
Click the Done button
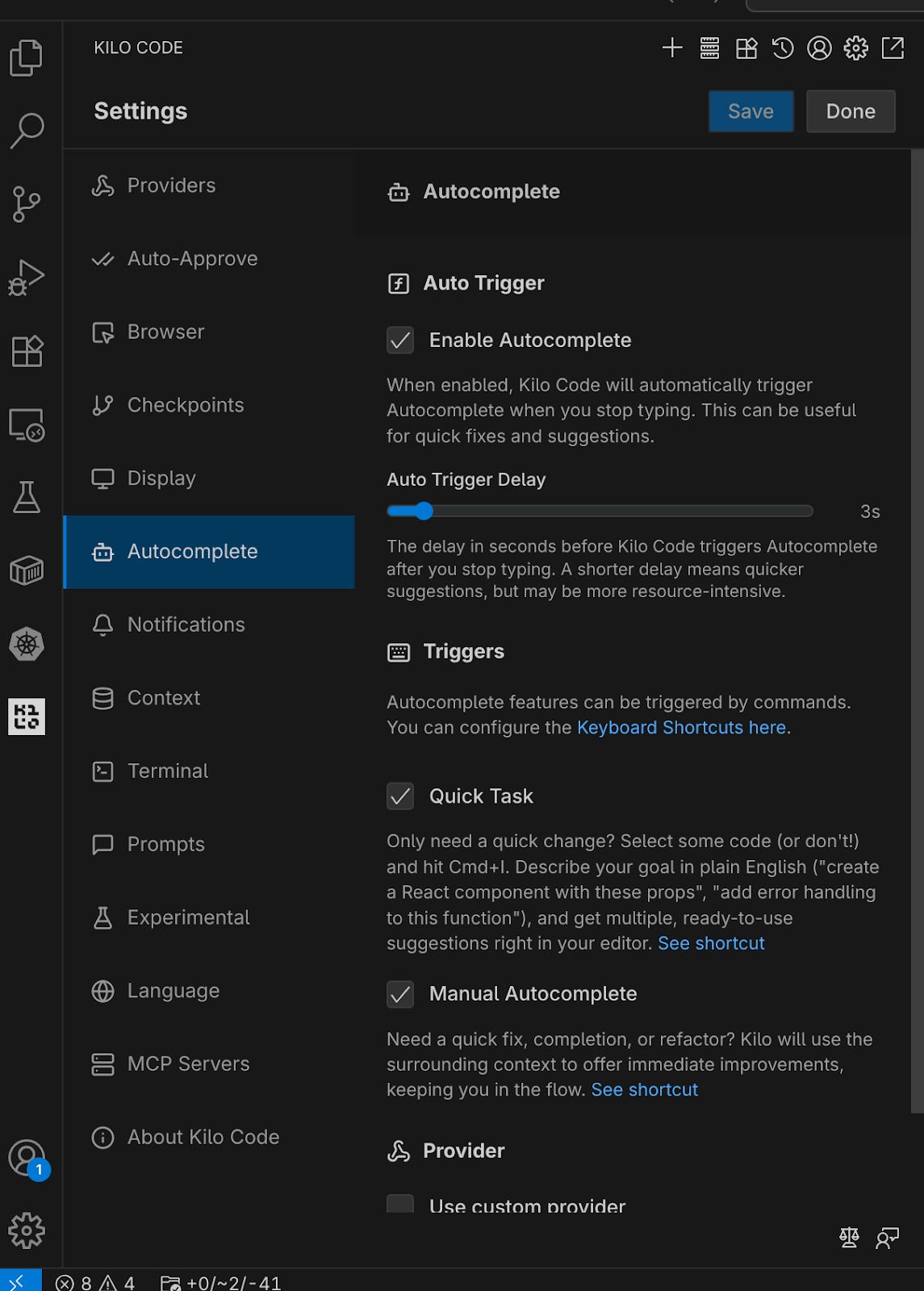pyautogui.click(x=851, y=111)
